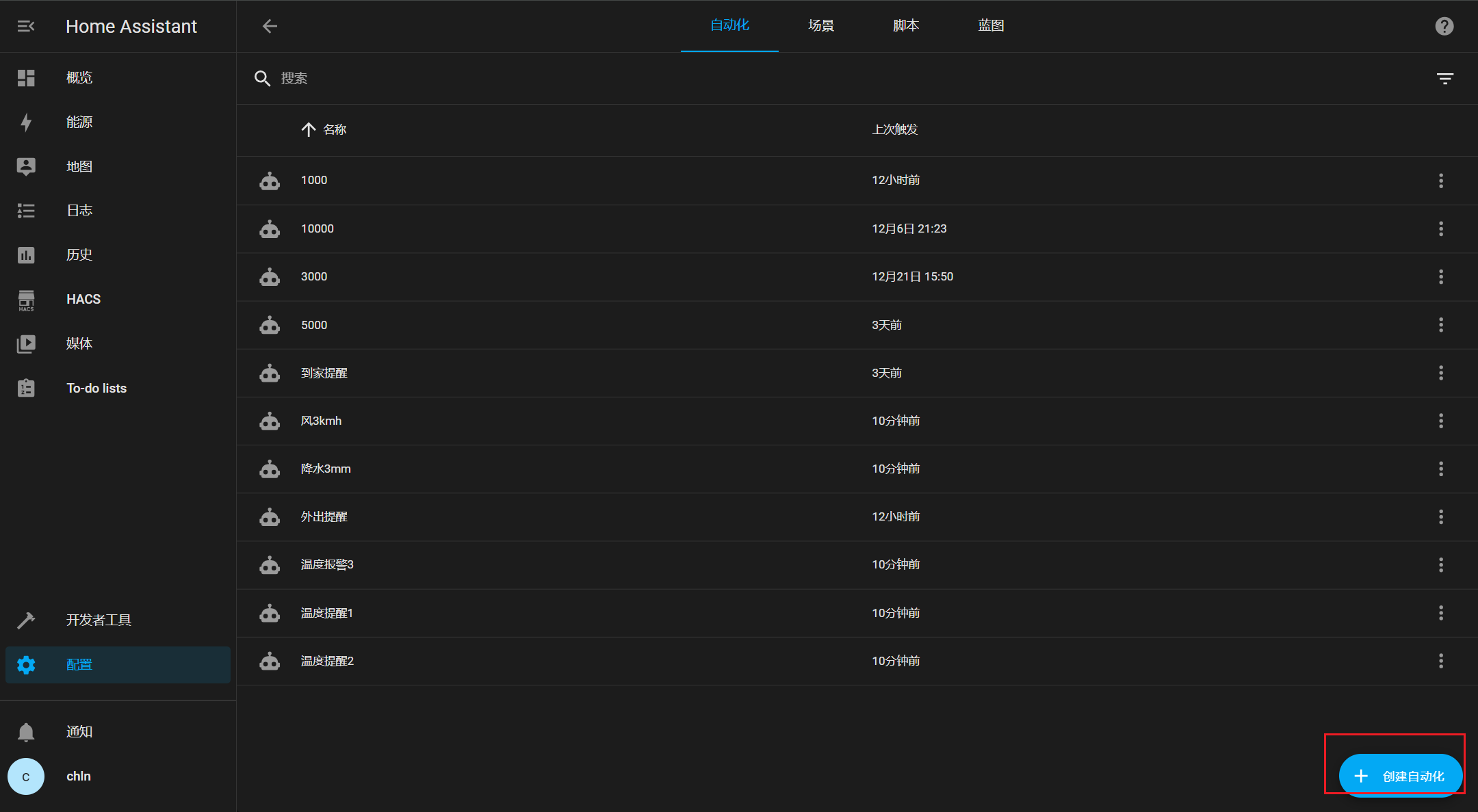Screen dimensions: 1478x812
Task: Open the 地图 map icon
Action: (26, 166)
